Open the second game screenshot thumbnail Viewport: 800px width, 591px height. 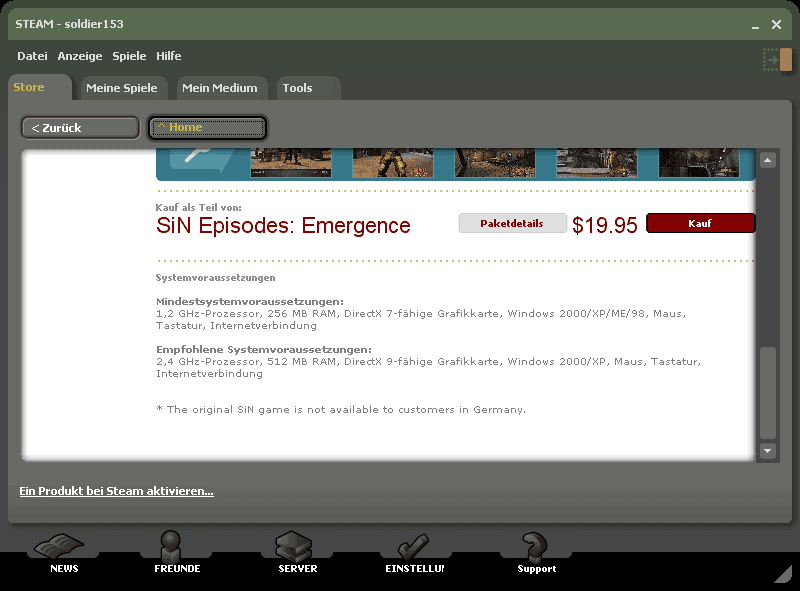[393, 162]
